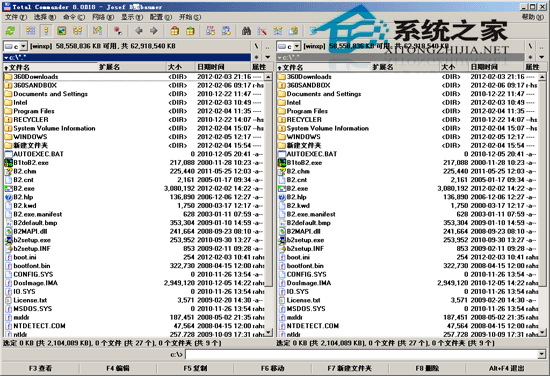Click the F3 查看 view button
The height and width of the screenshot is (376, 550).
[x=40, y=368]
